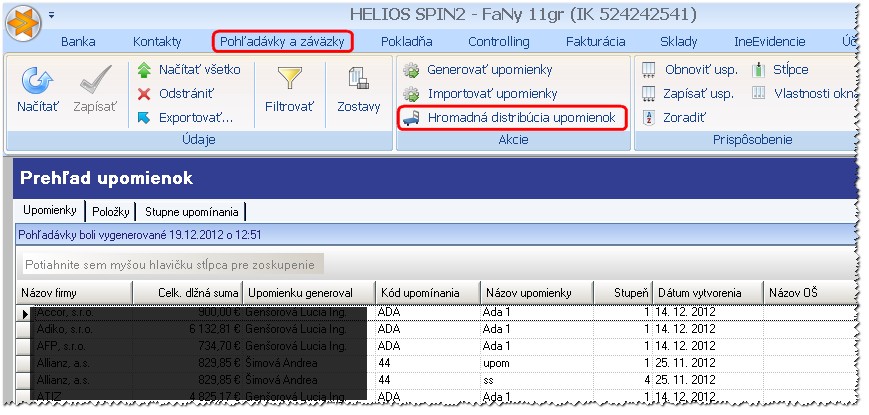This screenshot has height=415, width=869.
Task: Sort by Upomienku generoval column header
Action: (x=309, y=293)
